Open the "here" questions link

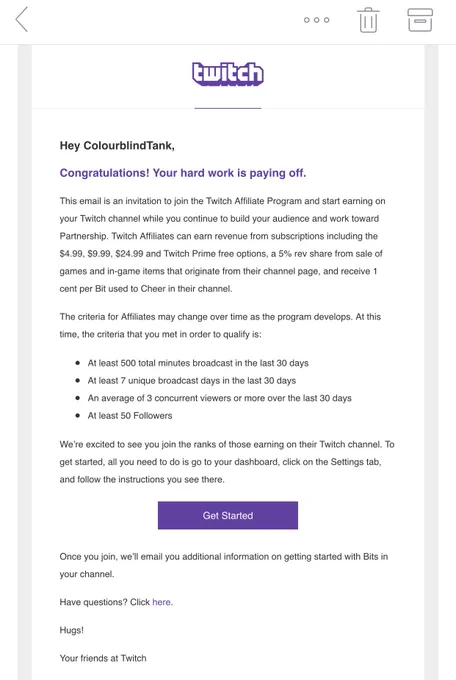point(161,602)
